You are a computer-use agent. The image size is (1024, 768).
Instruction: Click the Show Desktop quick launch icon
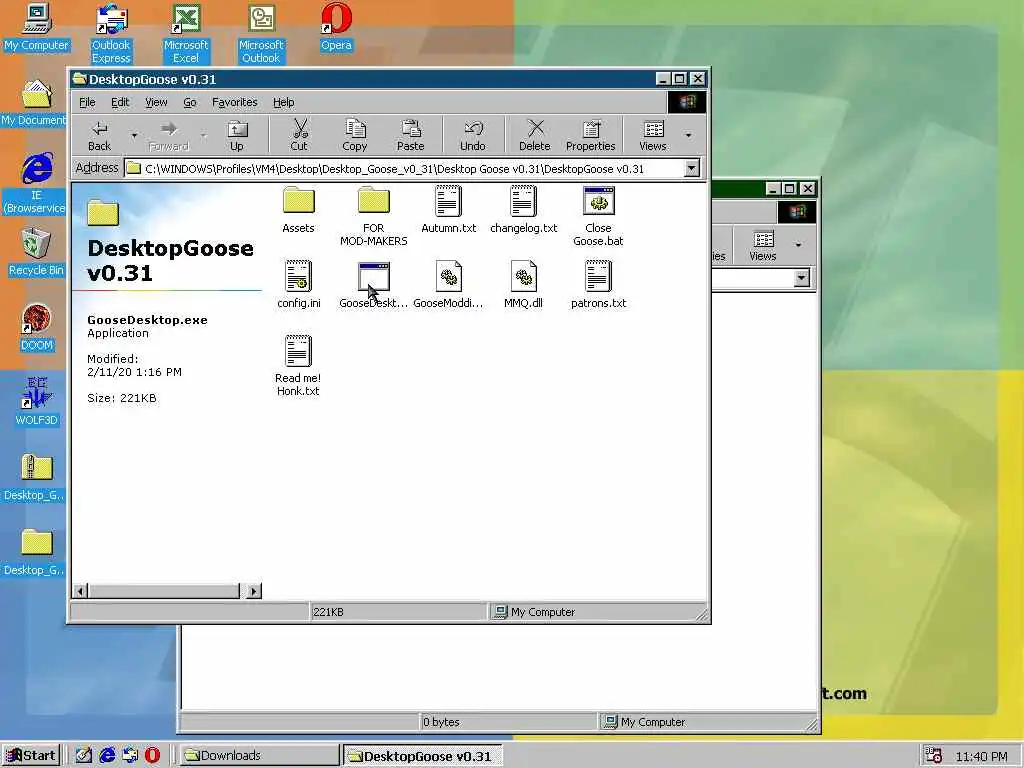[x=84, y=756]
